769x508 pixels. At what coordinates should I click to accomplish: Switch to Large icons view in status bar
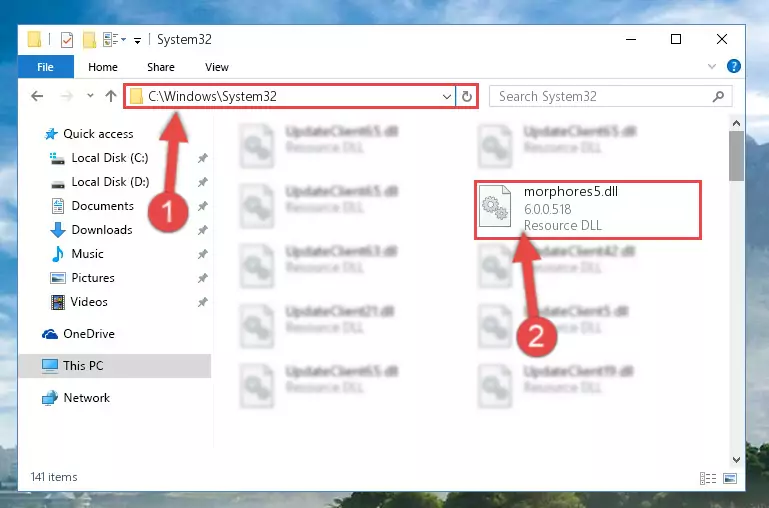pyautogui.click(x=730, y=478)
